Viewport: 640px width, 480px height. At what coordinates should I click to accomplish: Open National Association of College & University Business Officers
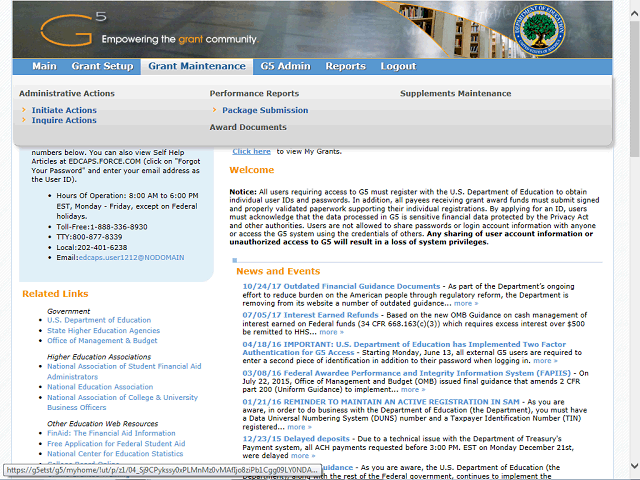(x=122, y=402)
